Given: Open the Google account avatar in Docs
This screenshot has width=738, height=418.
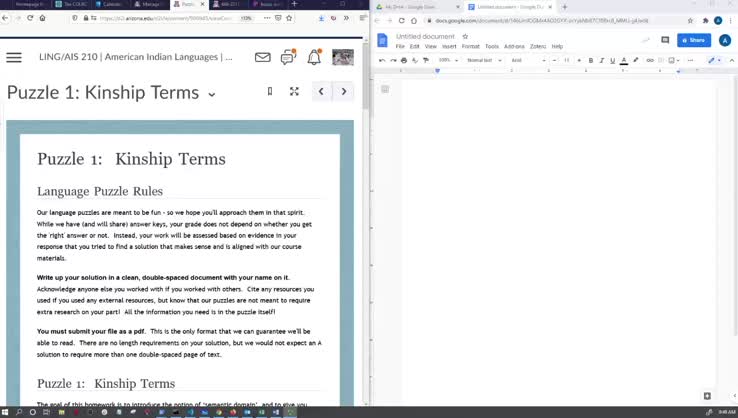Looking at the screenshot, I should [725, 40].
